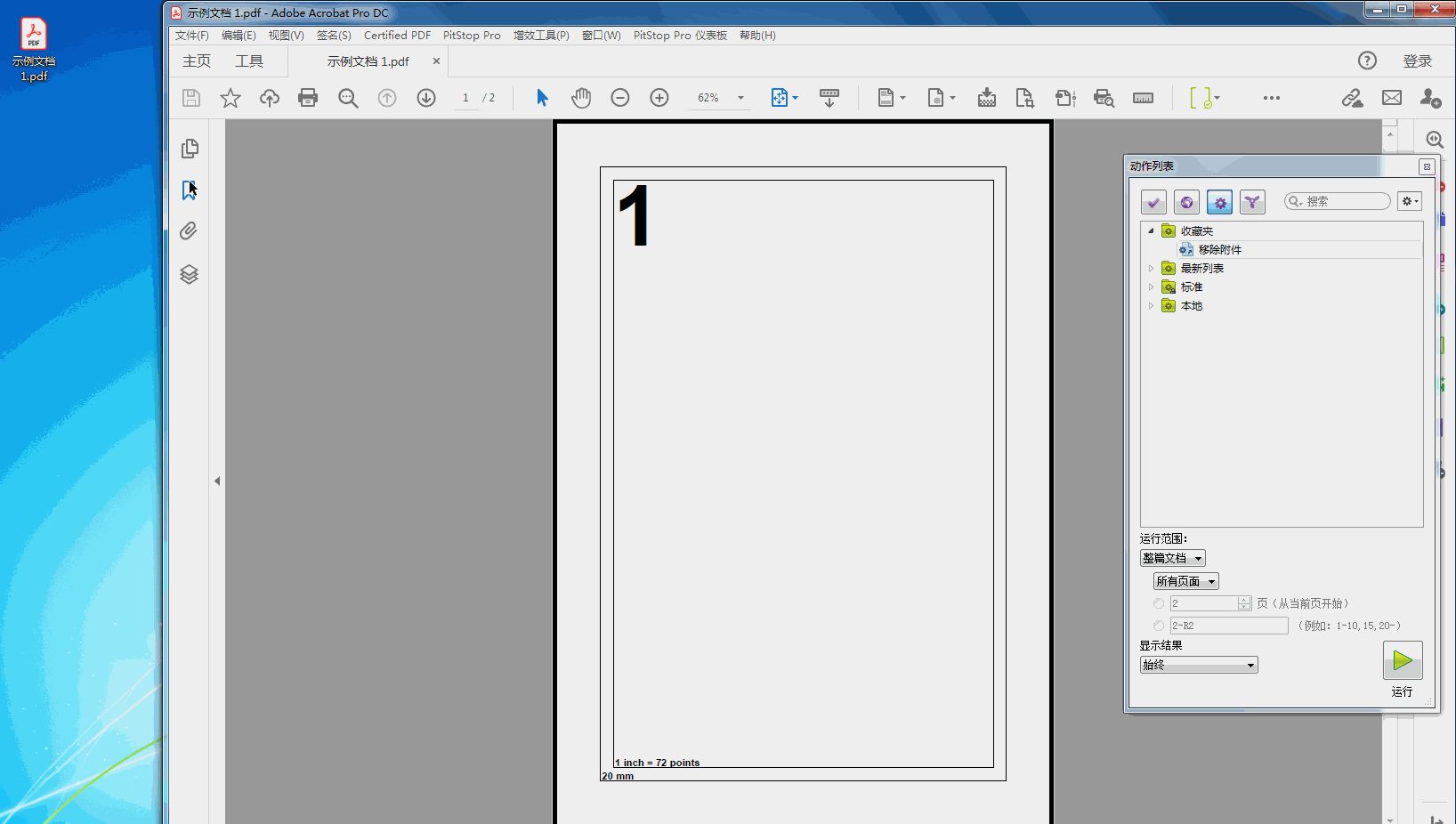Expand the 标准 folder
This screenshot has height=824, width=1456.
[x=1151, y=287]
